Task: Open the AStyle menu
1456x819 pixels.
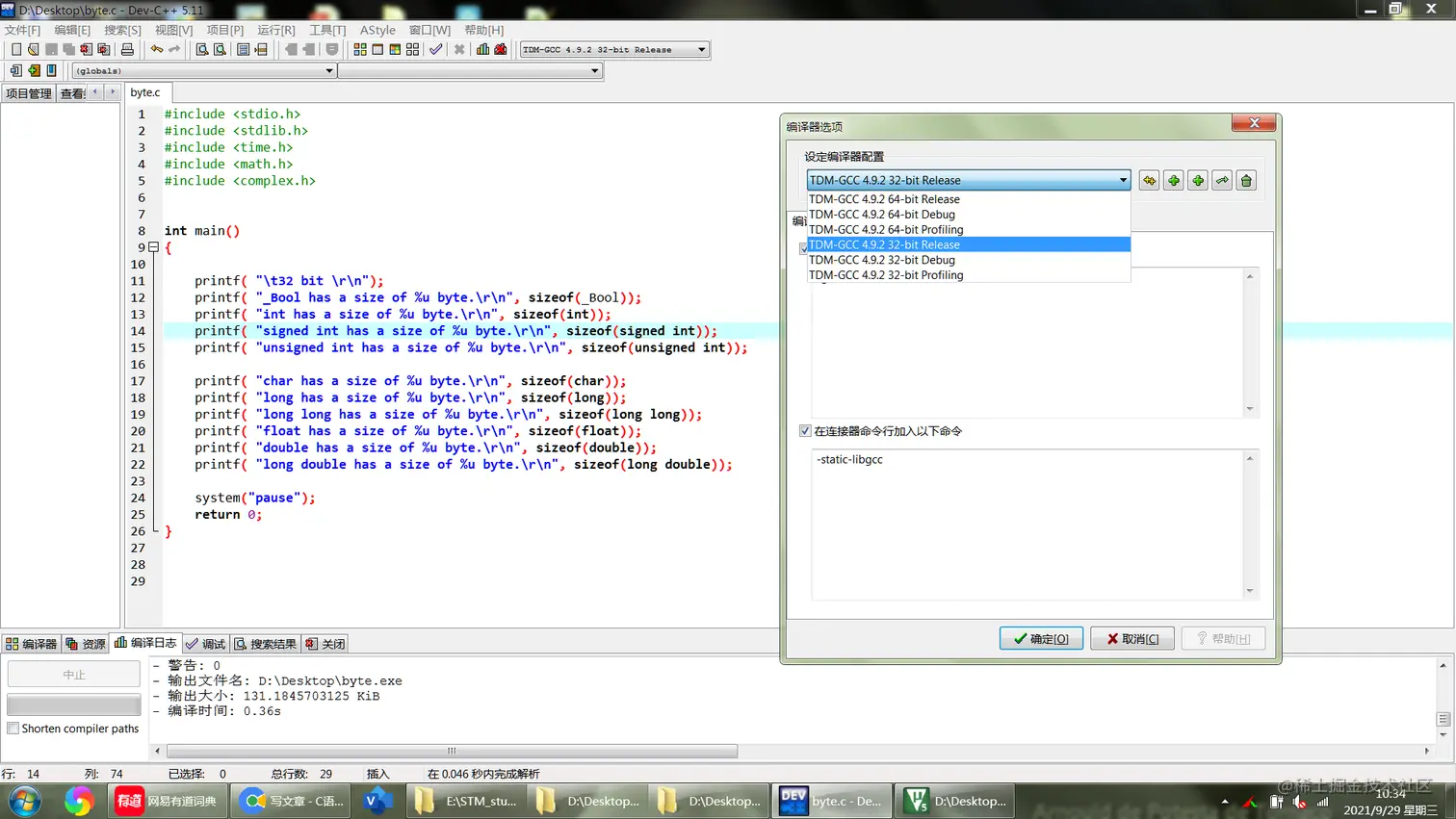Action: [x=377, y=30]
